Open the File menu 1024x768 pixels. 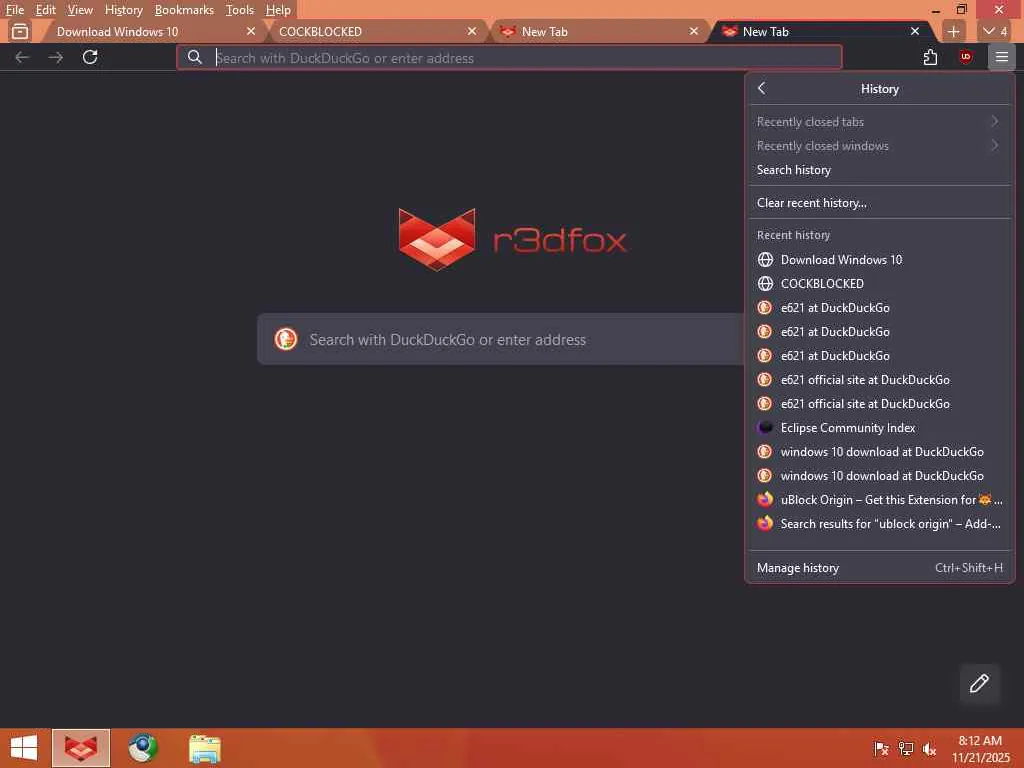tap(14, 10)
